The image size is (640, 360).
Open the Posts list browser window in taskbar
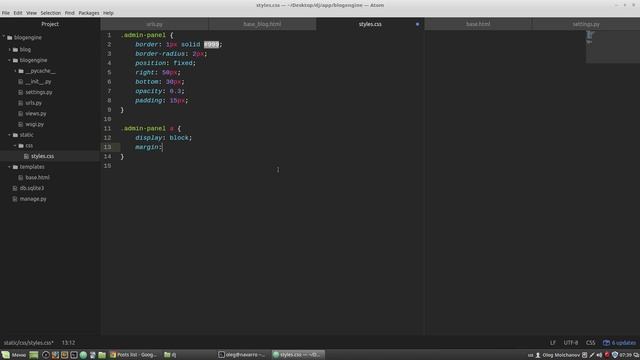click(x=133, y=355)
